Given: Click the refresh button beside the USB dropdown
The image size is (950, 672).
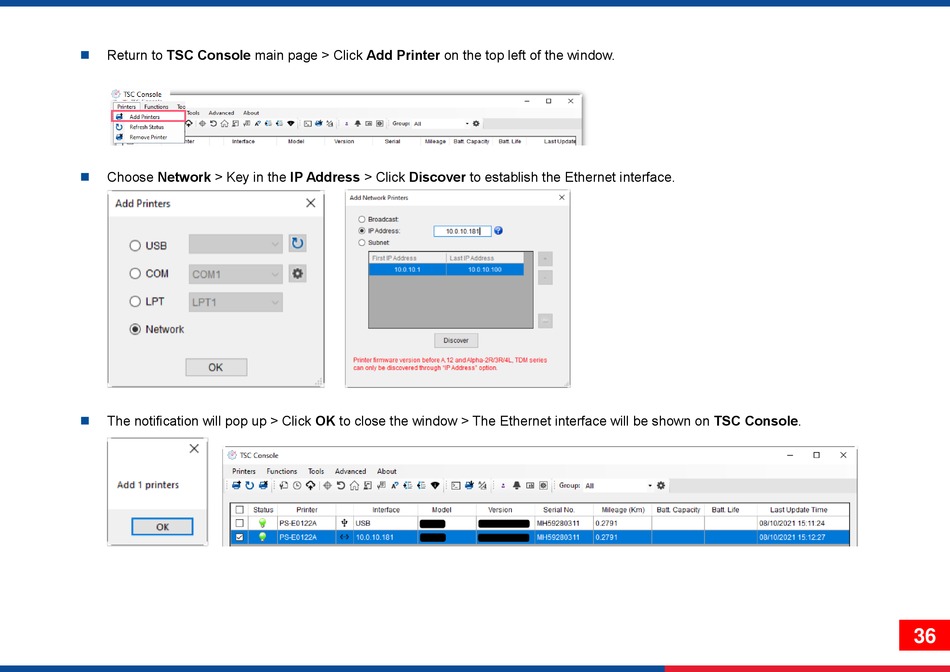Looking at the screenshot, I should coord(297,244).
